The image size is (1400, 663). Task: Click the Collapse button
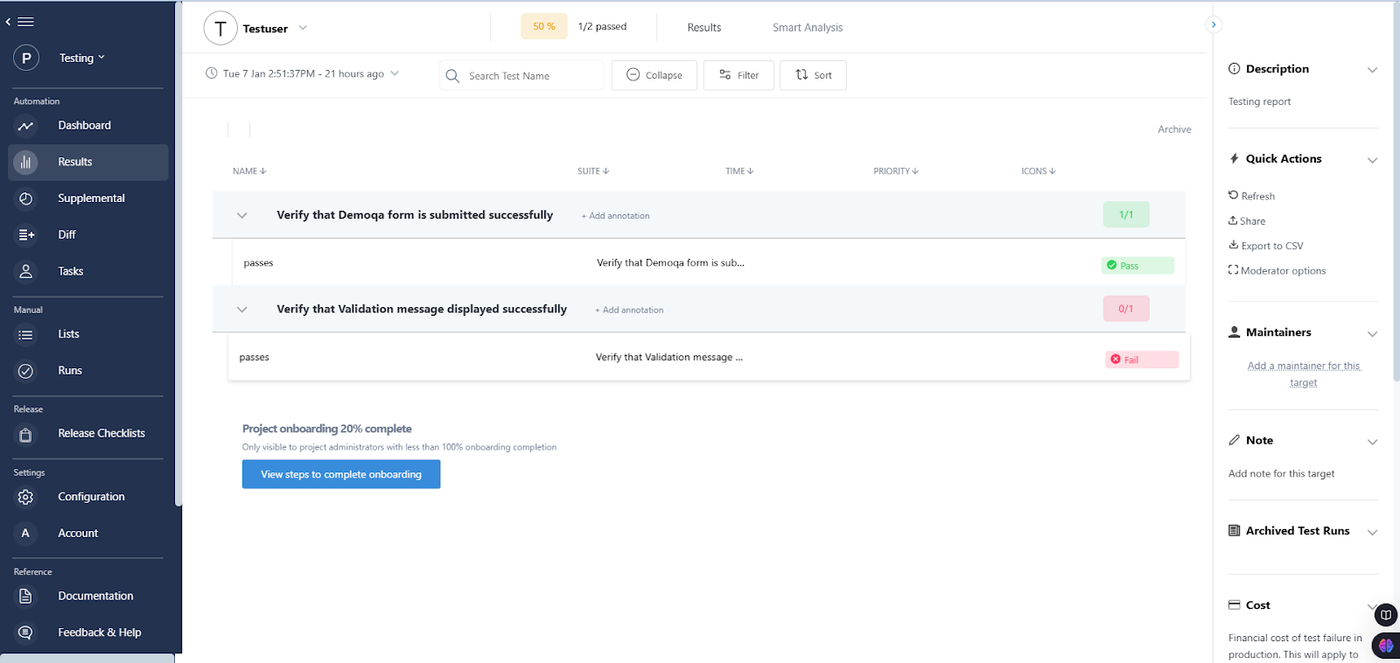(x=654, y=75)
